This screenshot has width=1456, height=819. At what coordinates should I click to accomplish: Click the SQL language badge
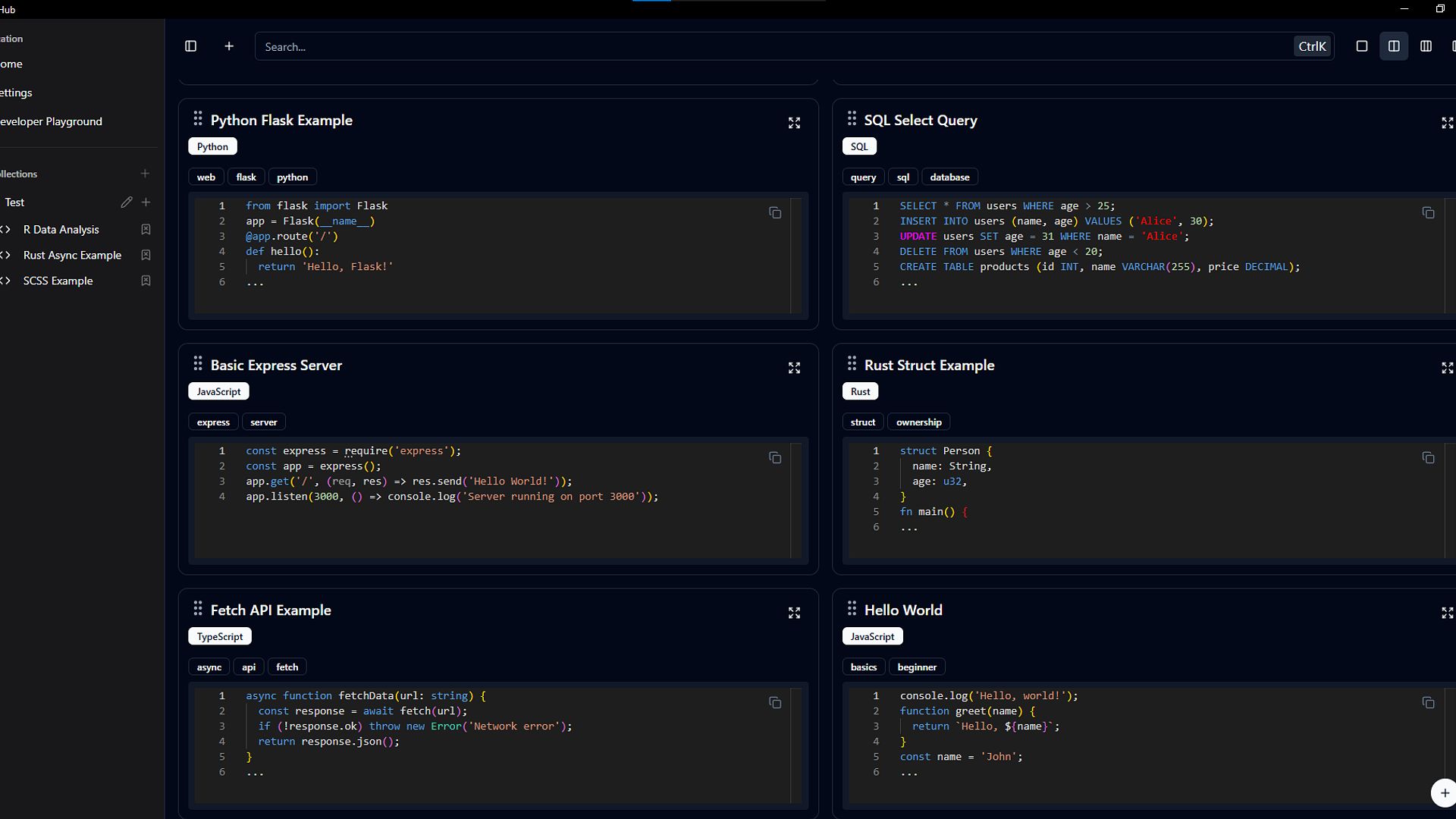(x=859, y=146)
